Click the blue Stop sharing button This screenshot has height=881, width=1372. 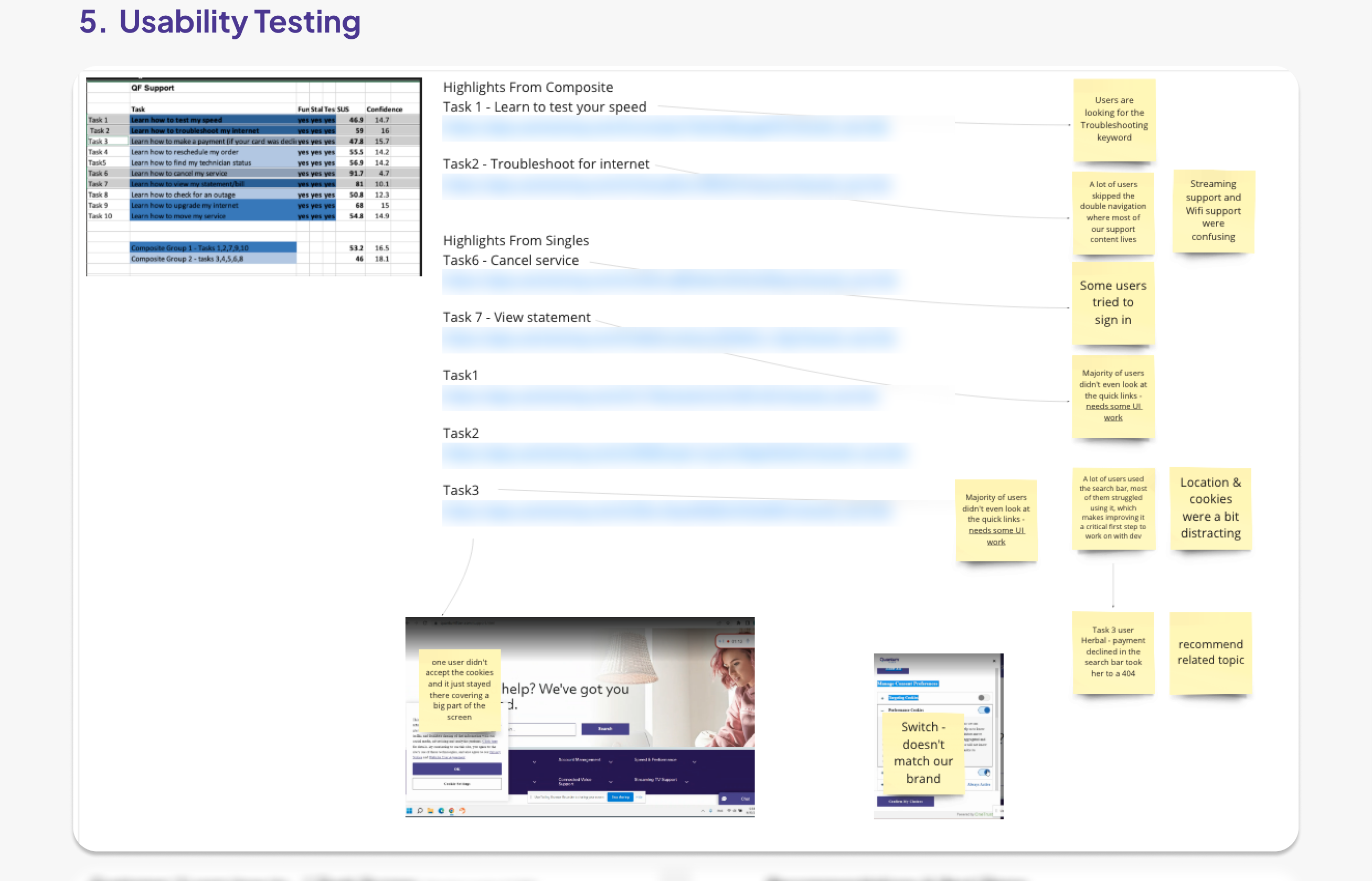[621, 797]
